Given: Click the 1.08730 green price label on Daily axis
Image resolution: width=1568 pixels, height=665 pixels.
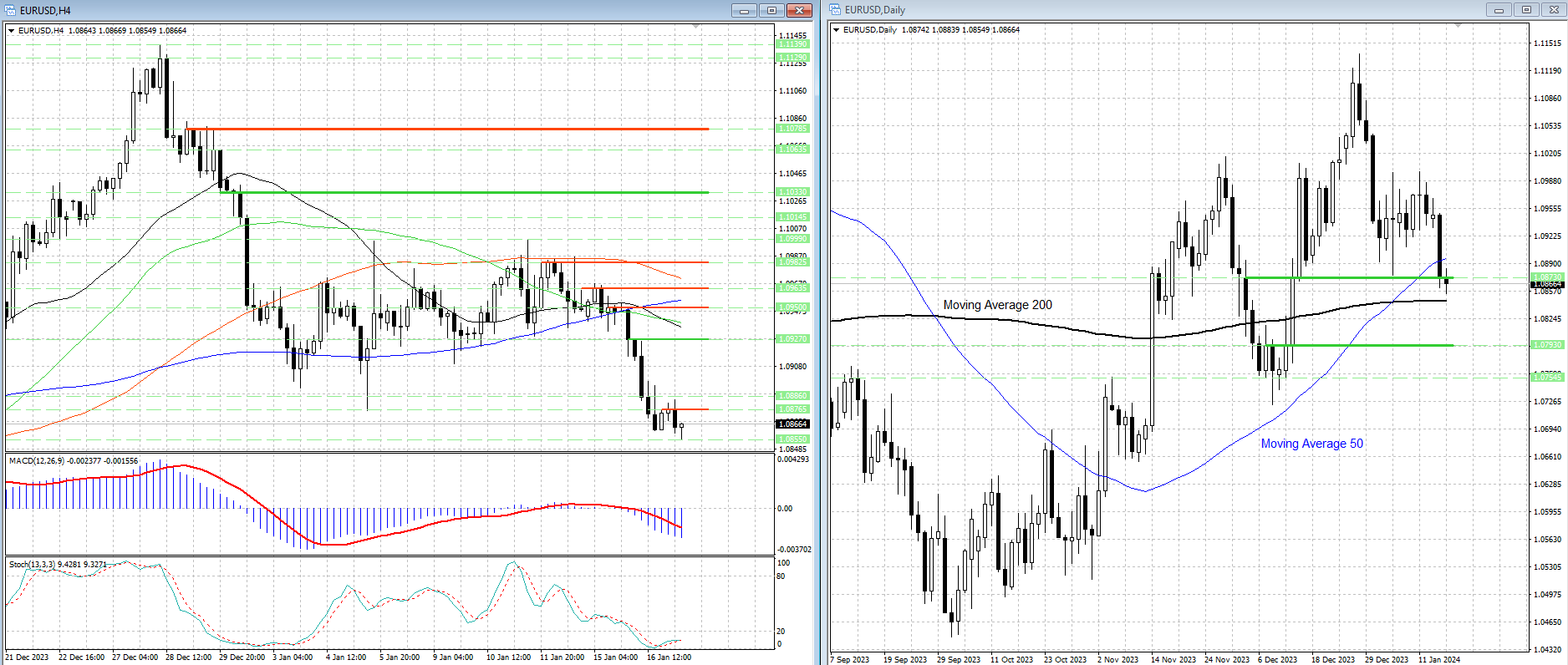Looking at the screenshot, I should click(1547, 277).
